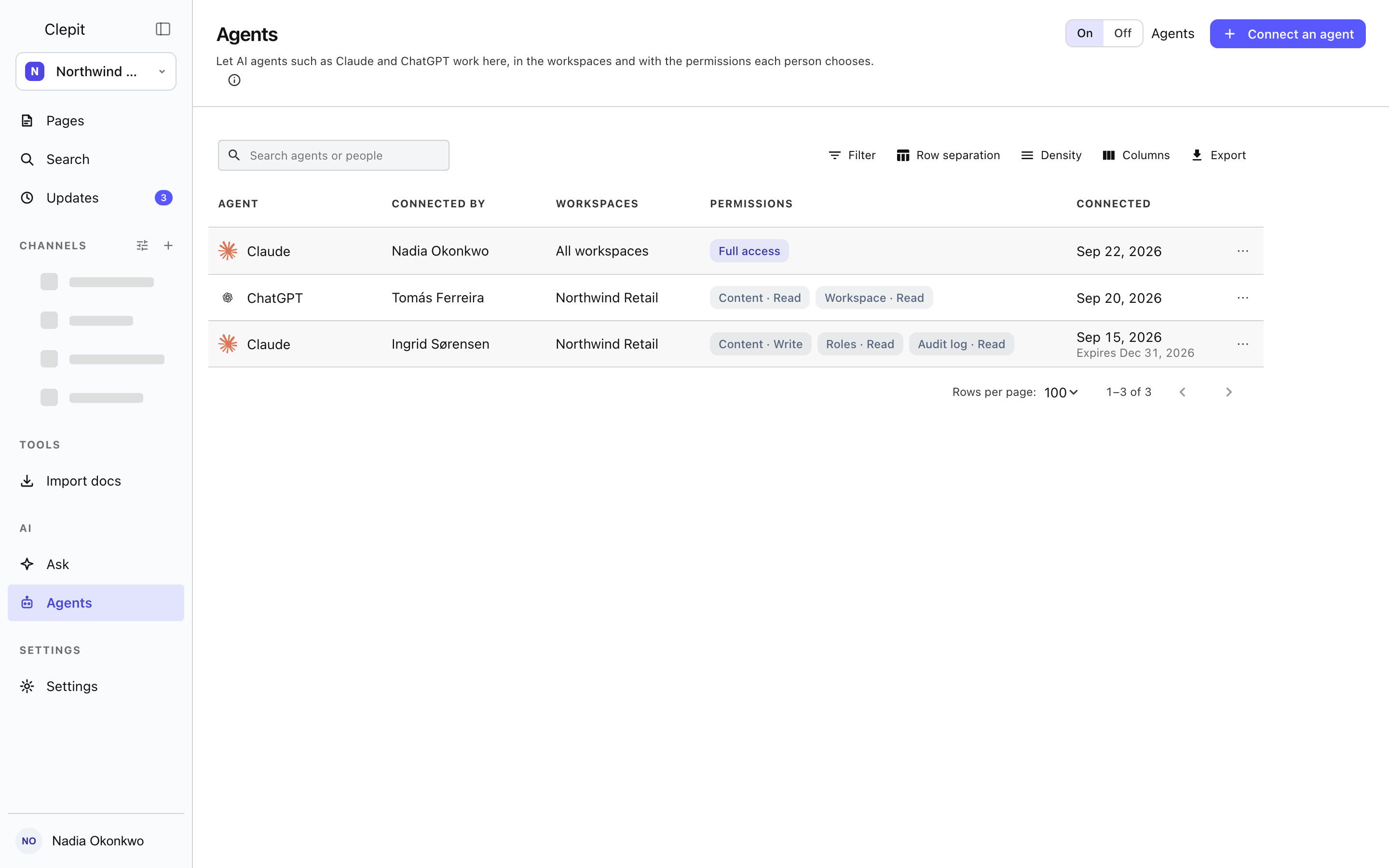Open Ask AI in sidebar

pos(96,564)
